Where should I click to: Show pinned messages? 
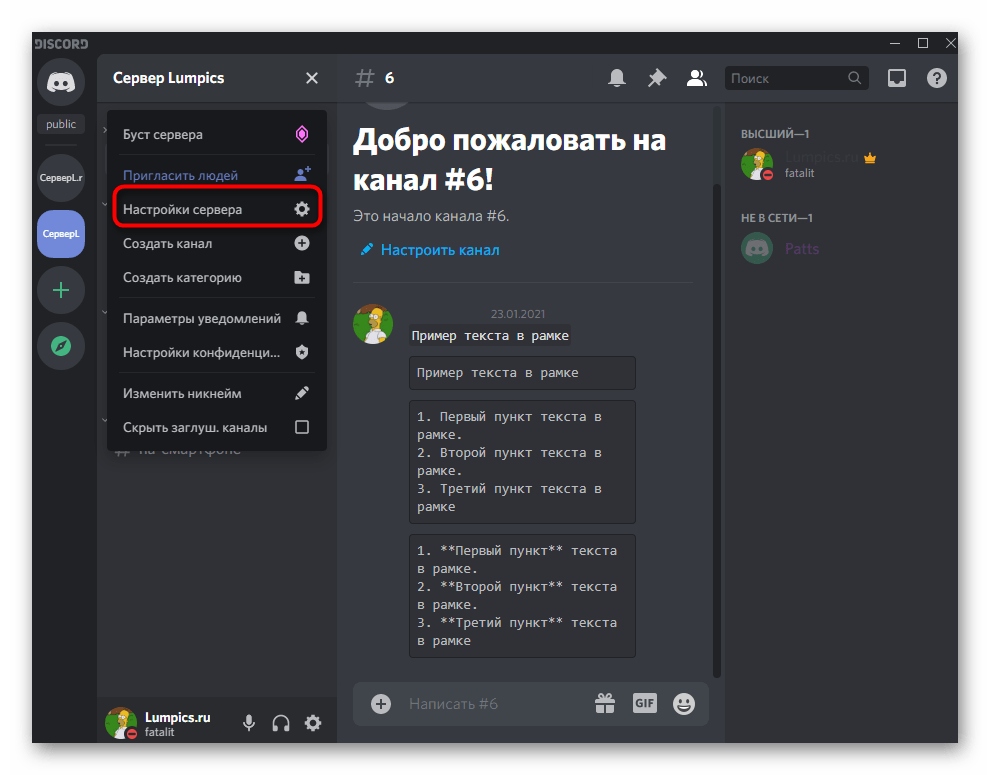(657, 78)
